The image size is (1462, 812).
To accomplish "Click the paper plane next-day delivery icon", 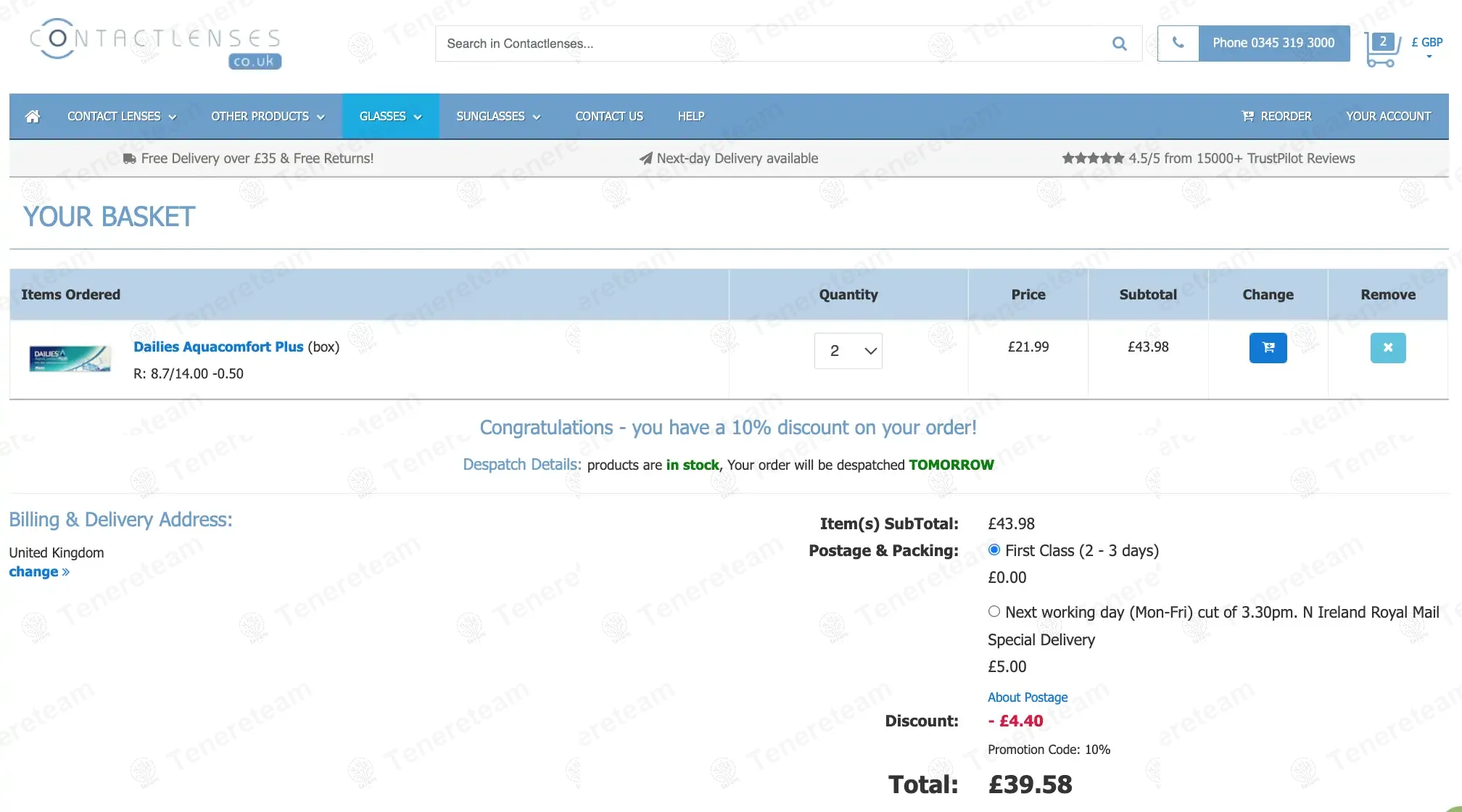I will (645, 159).
